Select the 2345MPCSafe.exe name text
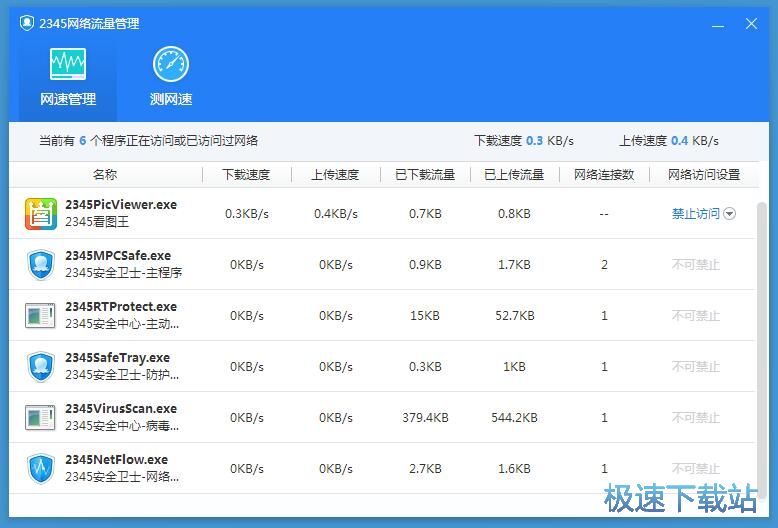This screenshot has width=778, height=528. [118, 256]
